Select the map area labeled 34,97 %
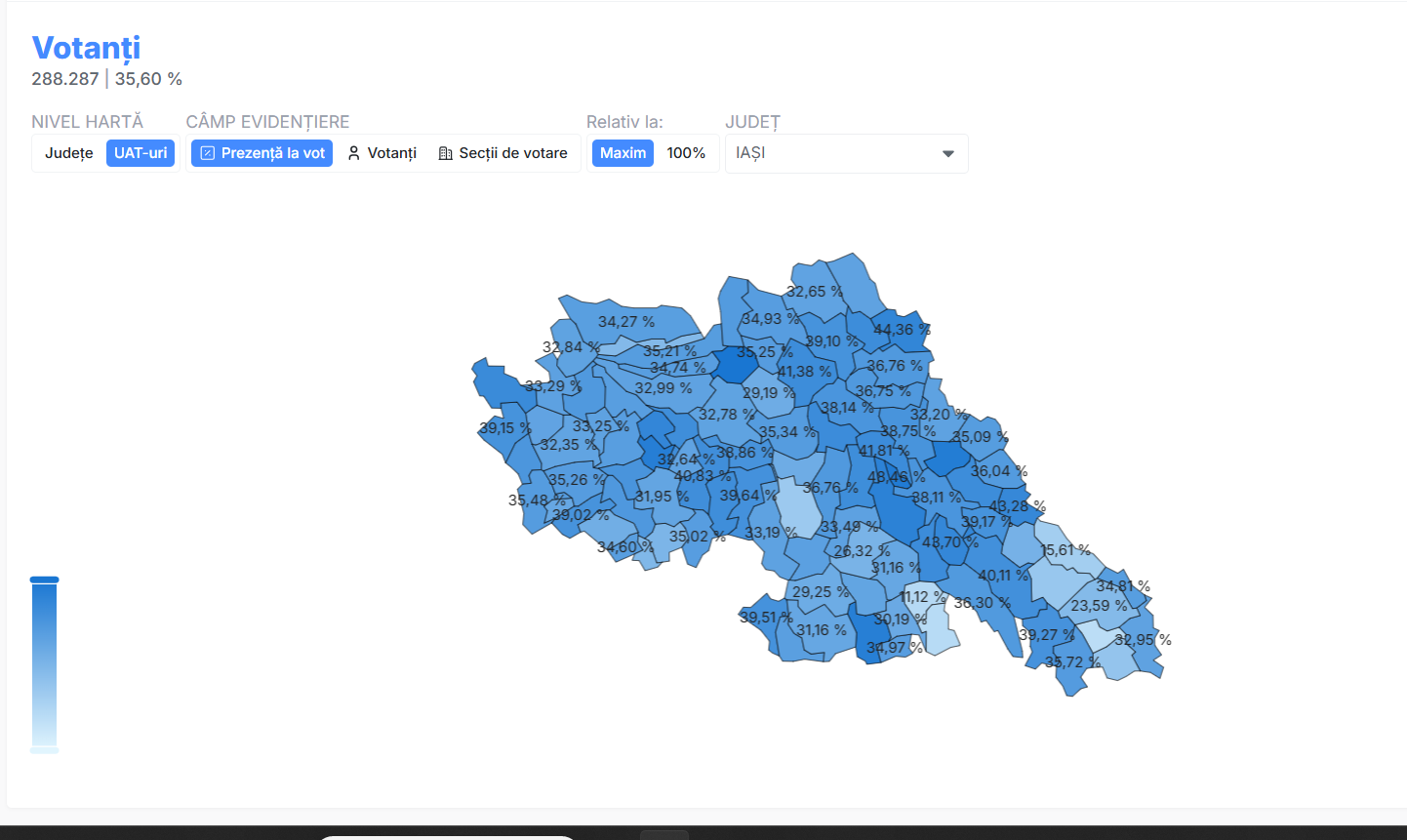 pyautogui.click(x=895, y=648)
